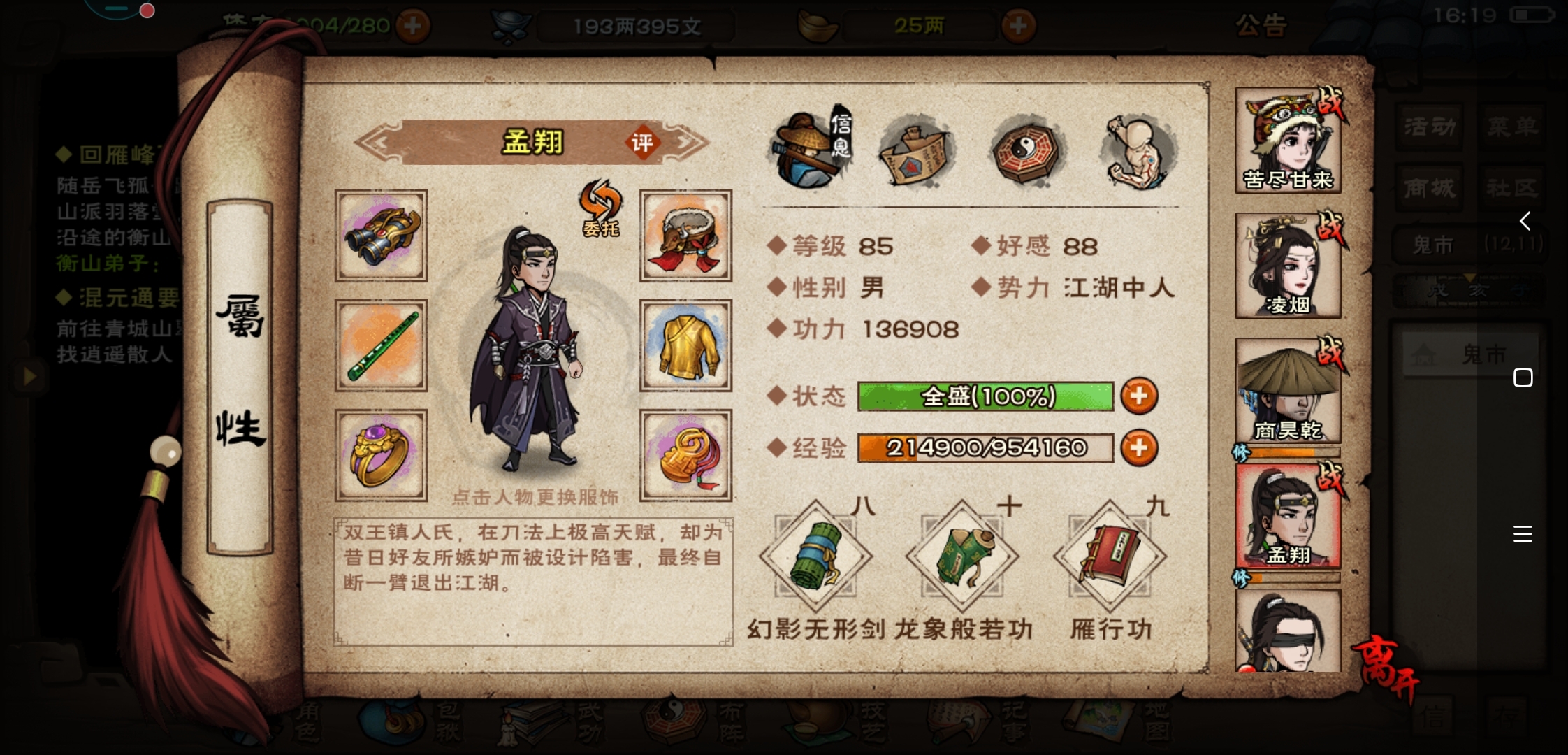1568x755 pixels.
Task: Expand the collapsed quest side panel arrow
Action: pyautogui.click(x=29, y=377)
